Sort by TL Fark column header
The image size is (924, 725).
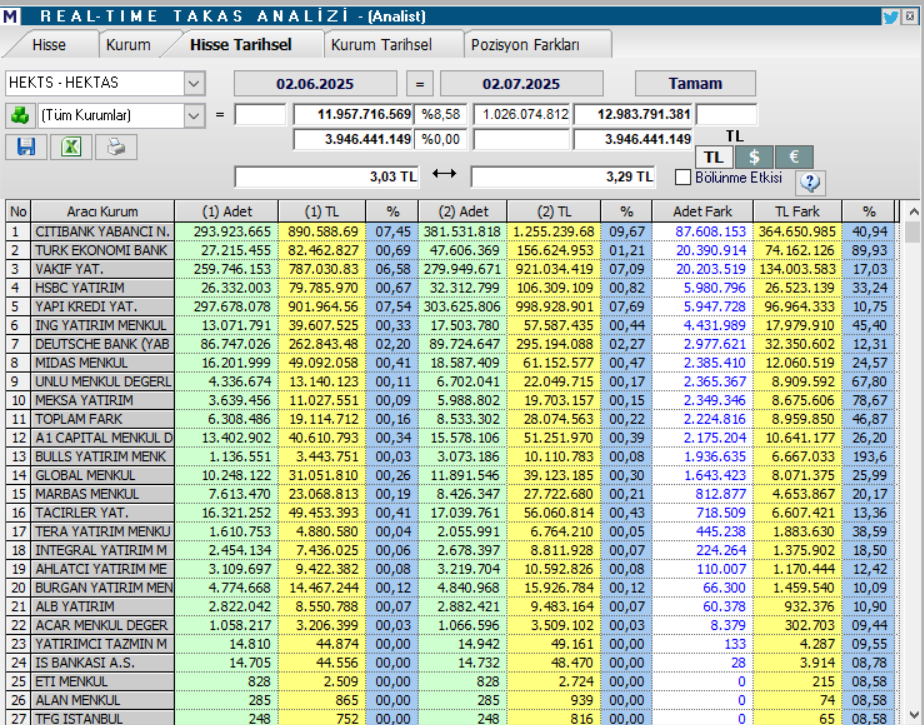[x=797, y=212]
